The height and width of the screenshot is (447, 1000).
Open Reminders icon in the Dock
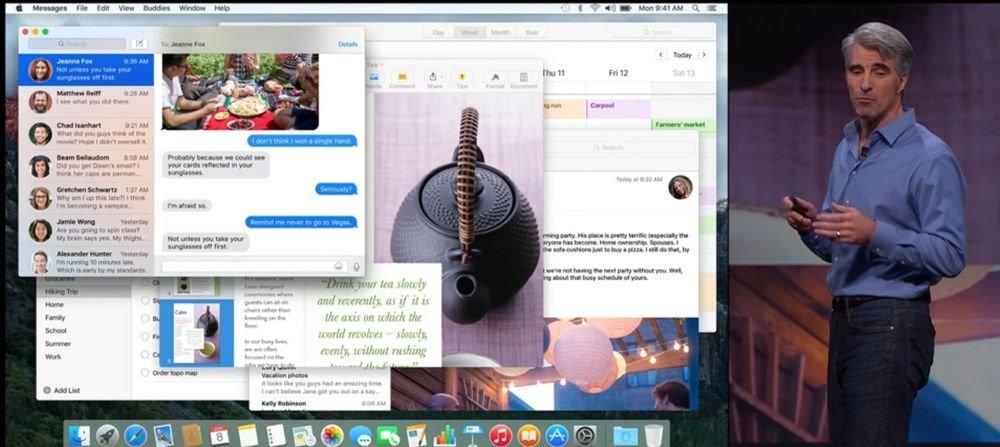pyautogui.click(x=276, y=436)
